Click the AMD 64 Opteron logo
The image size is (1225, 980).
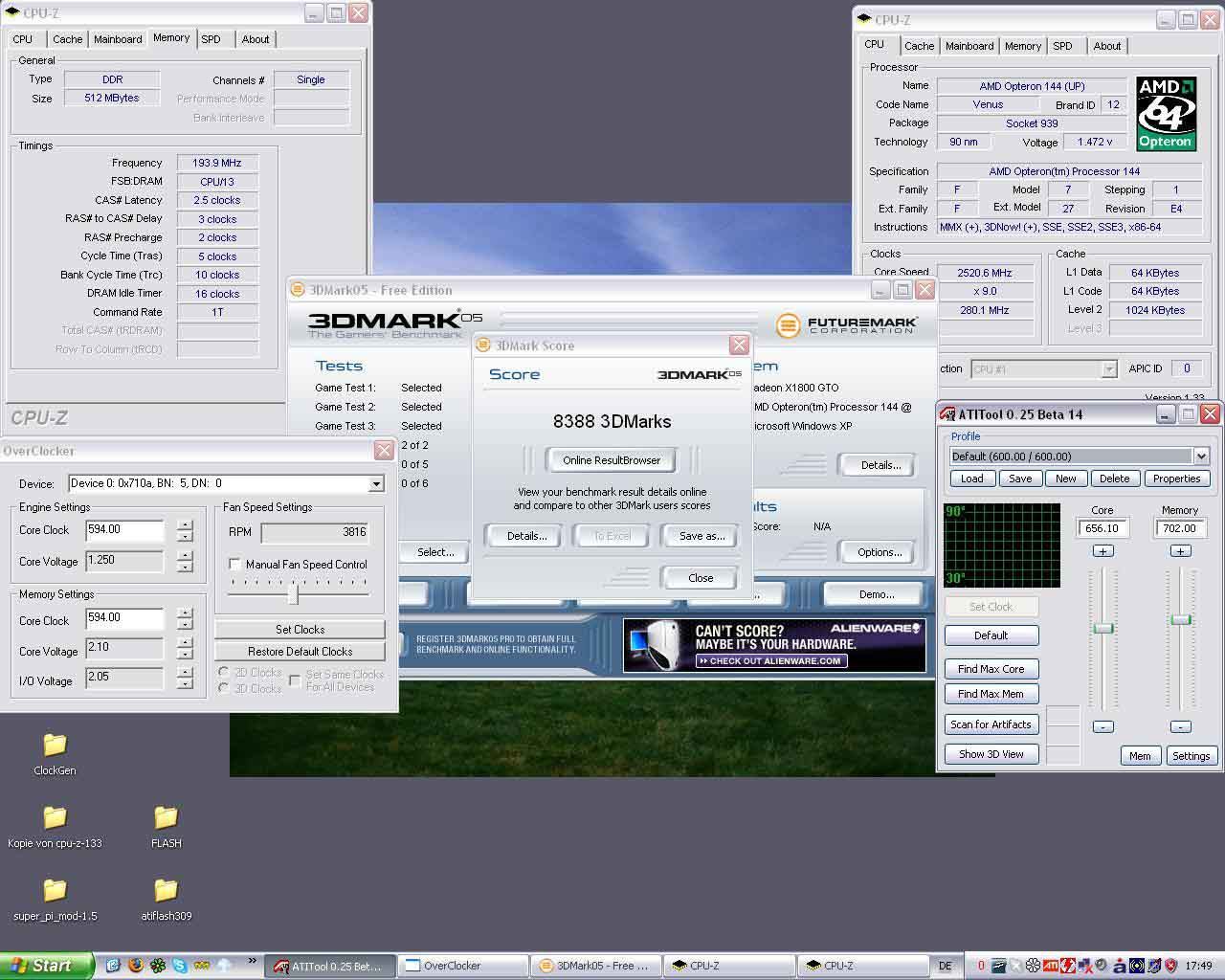coord(1166,113)
